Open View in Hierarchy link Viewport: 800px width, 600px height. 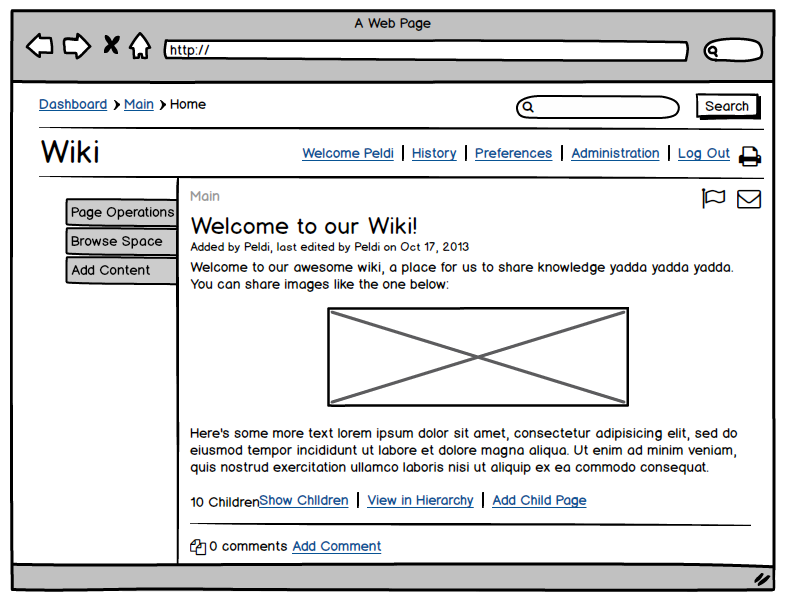pyautogui.click(x=420, y=500)
